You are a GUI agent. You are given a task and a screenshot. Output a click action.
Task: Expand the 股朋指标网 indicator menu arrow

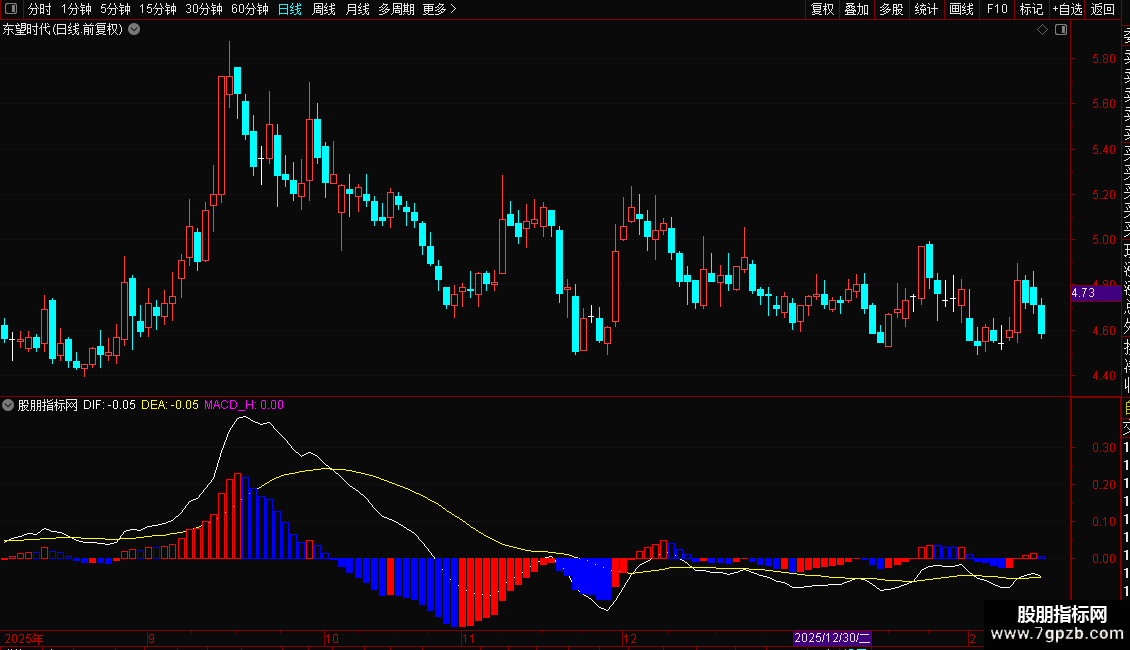8,405
